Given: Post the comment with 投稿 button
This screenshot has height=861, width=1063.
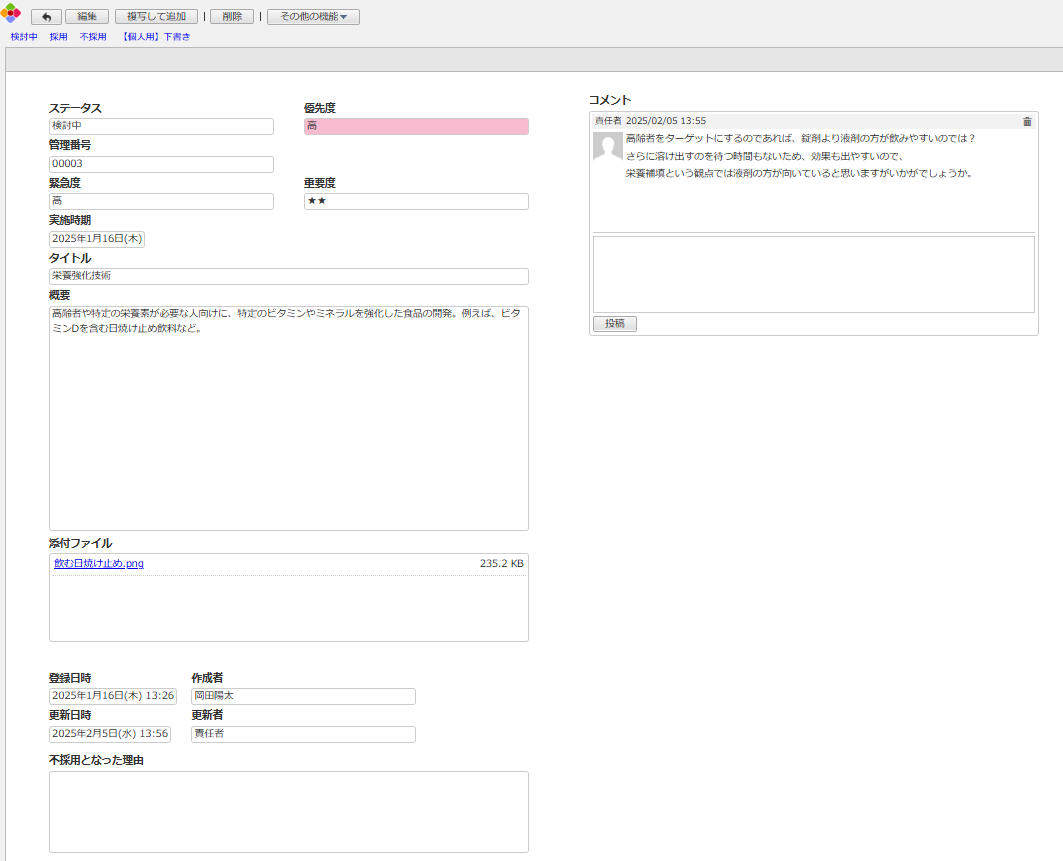Looking at the screenshot, I should point(614,324).
